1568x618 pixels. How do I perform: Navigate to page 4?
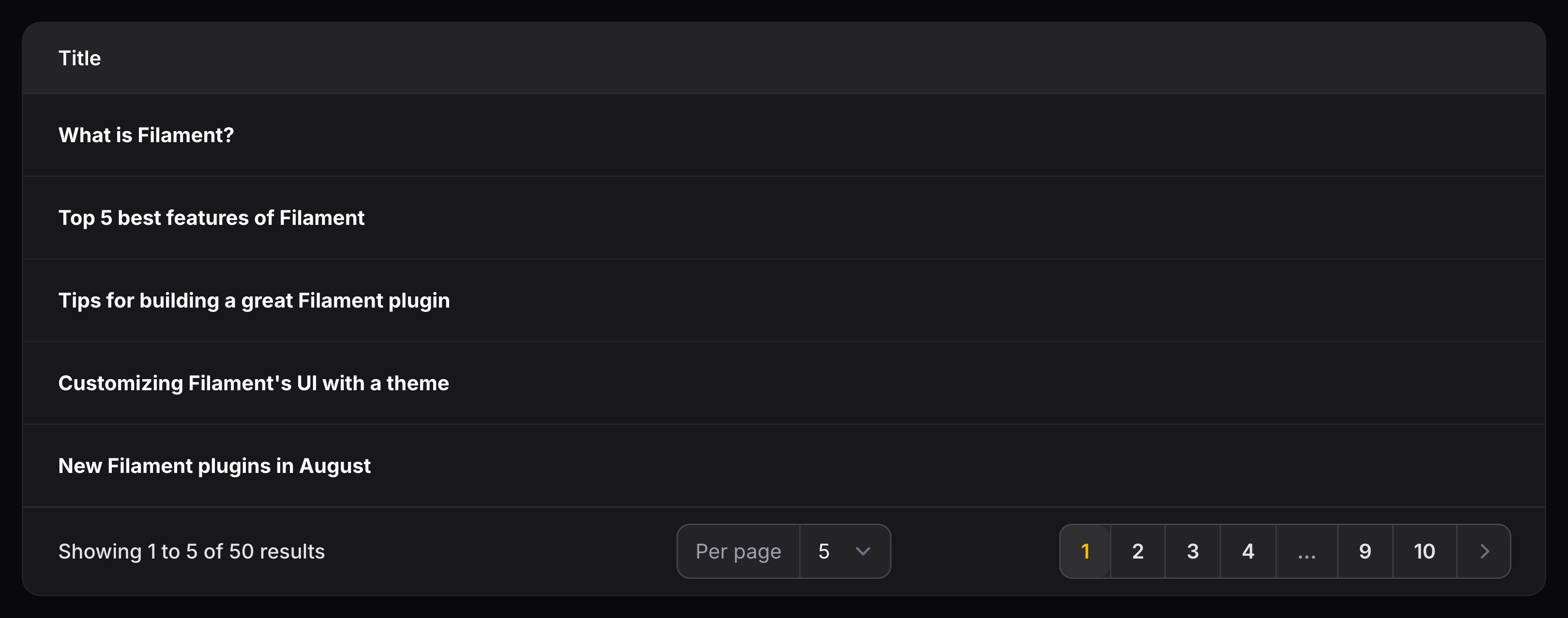point(1248,551)
